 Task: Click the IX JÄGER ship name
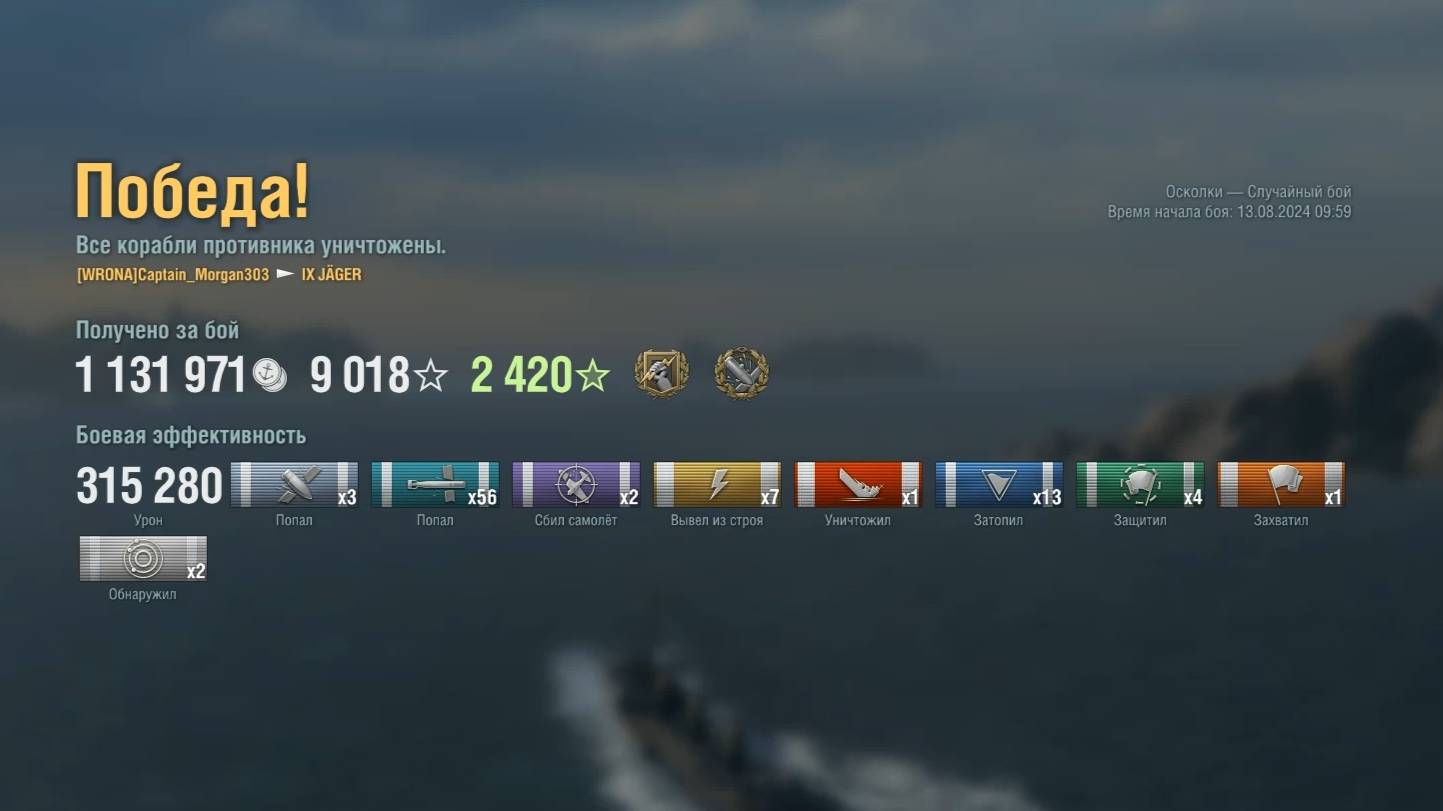[x=331, y=274]
